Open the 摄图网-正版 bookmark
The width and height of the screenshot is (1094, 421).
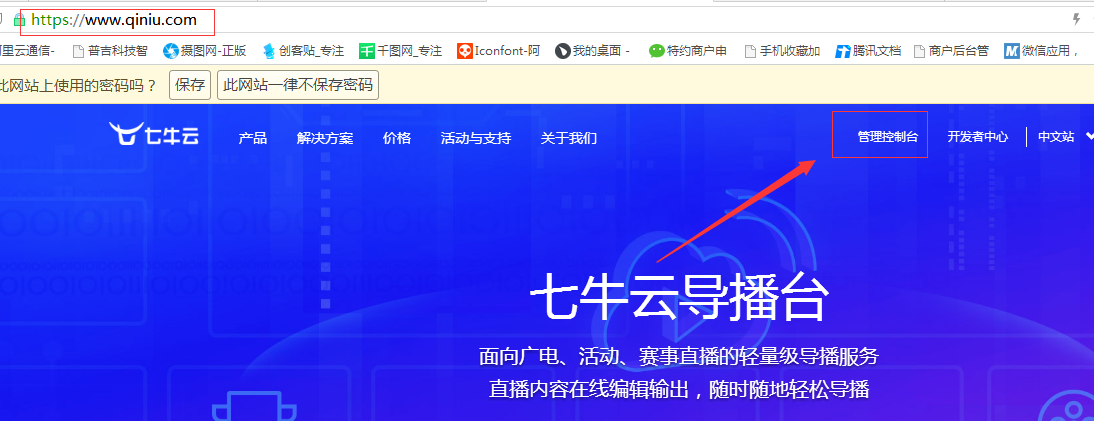[204, 51]
